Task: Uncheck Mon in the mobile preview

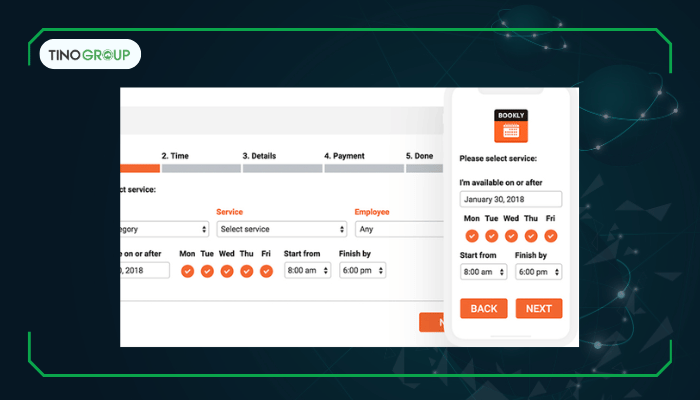Action: (x=472, y=236)
